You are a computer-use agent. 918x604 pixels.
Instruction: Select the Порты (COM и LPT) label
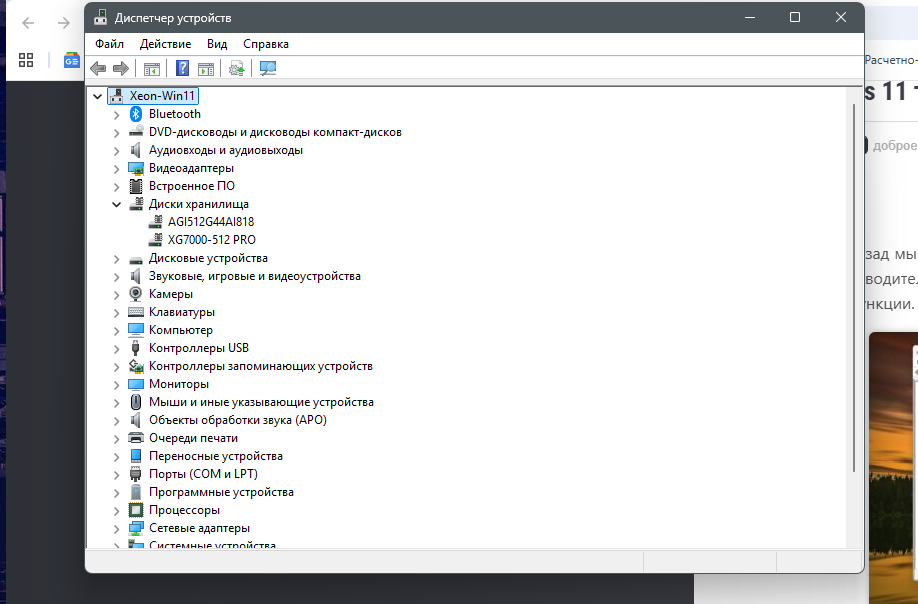(x=203, y=474)
